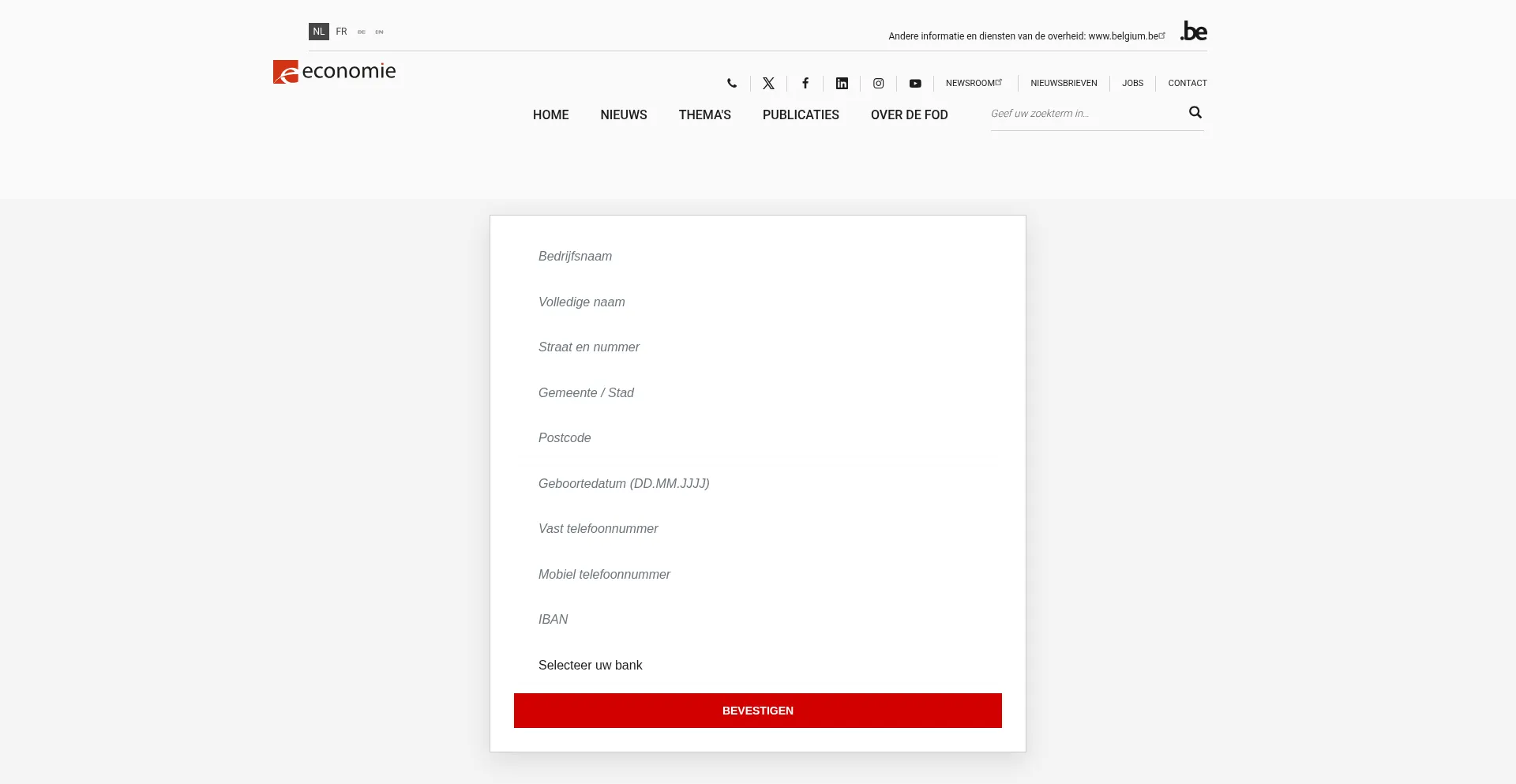Image resolution: width=1516 pixels, height=784 pixels.
Task: Click the Geboortedatum field
Action: tap(757, 483)
